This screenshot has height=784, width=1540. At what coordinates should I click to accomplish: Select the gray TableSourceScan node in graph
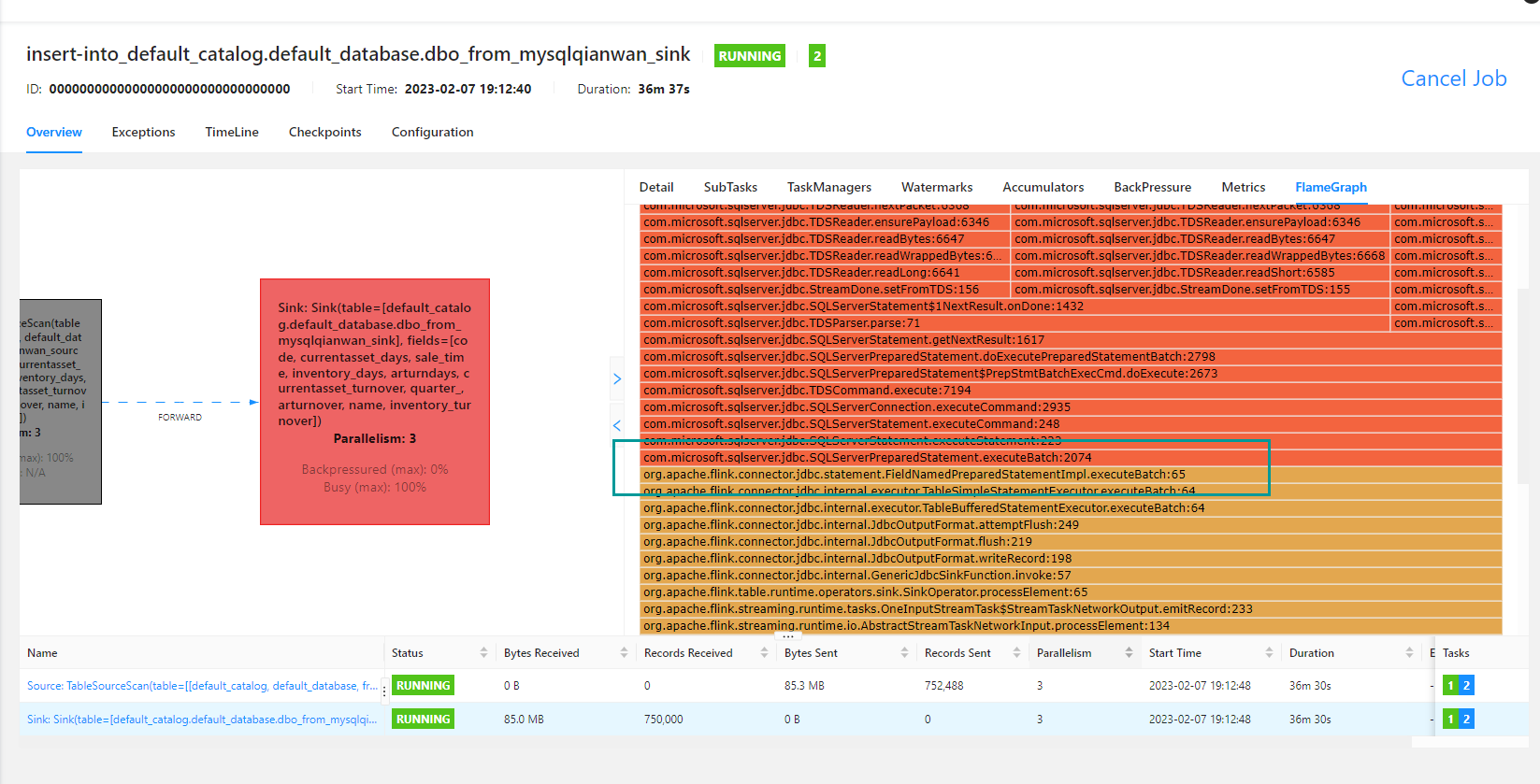[x=61, y=402]
